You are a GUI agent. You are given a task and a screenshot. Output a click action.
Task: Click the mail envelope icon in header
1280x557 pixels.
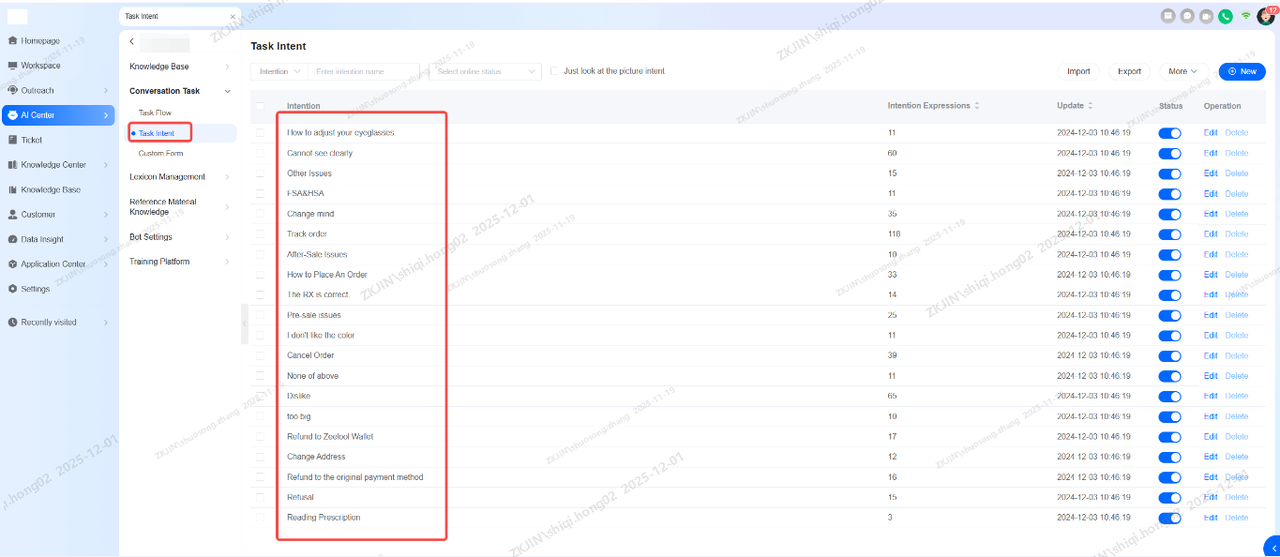pyautogui.click(x=1168, y=16)
